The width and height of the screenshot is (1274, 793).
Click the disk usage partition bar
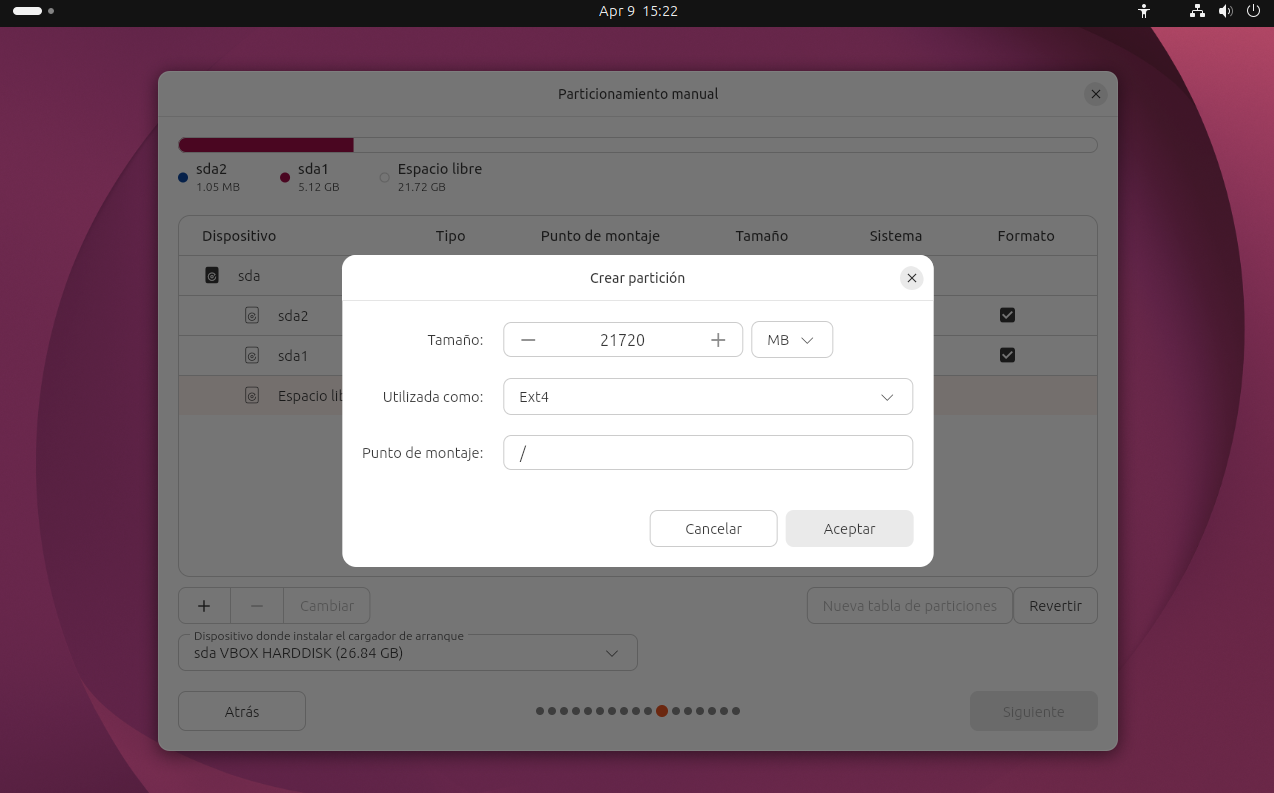637,145
